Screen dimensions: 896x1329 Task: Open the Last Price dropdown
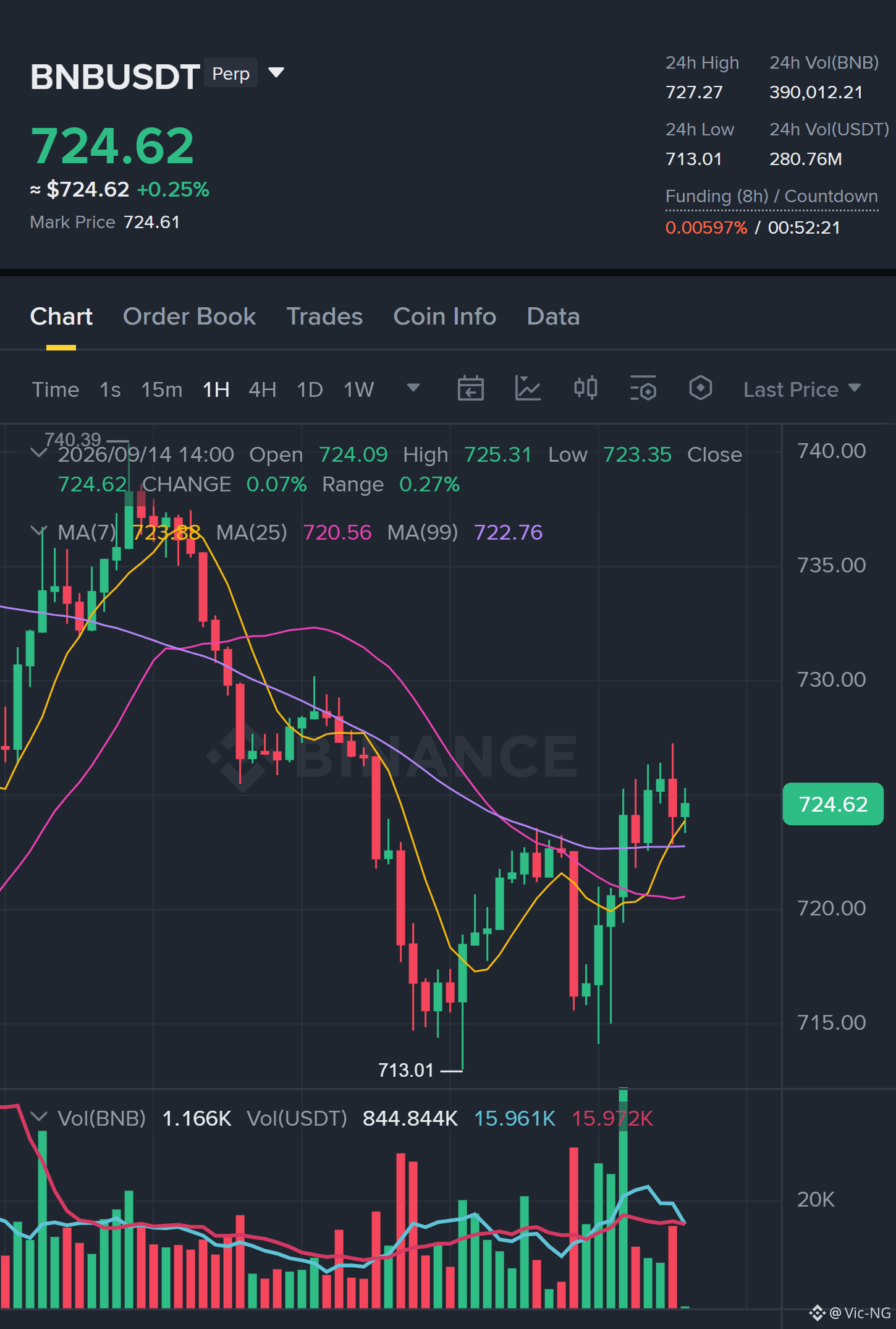click(801, 389)
